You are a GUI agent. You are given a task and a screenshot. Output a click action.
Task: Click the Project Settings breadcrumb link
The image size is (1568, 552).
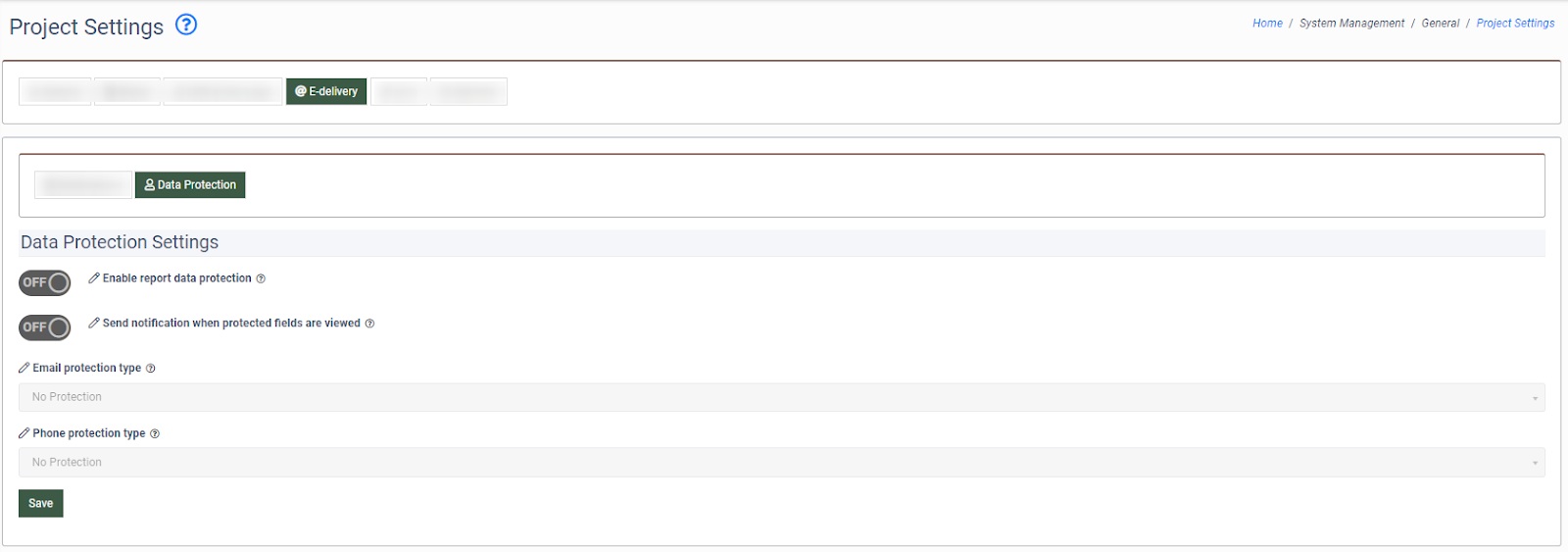1515,24
